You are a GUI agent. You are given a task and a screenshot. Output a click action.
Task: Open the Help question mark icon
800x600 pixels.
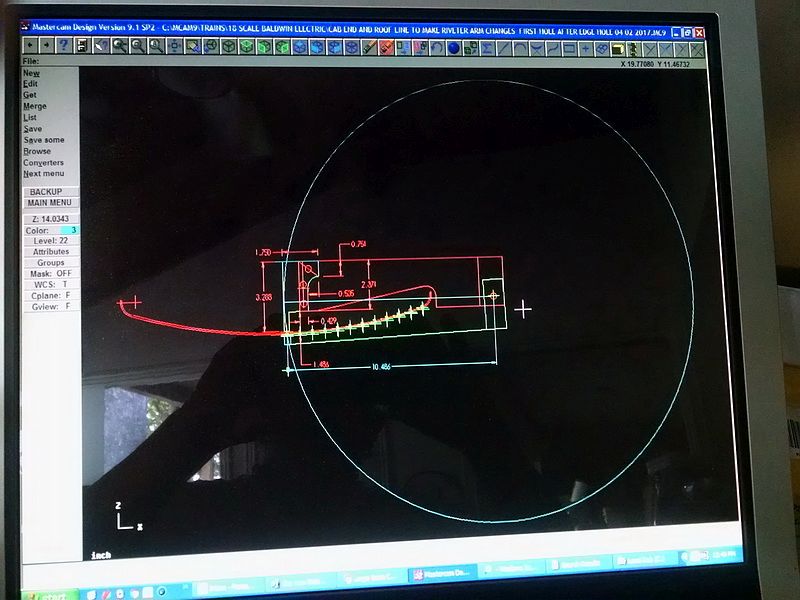64,45
